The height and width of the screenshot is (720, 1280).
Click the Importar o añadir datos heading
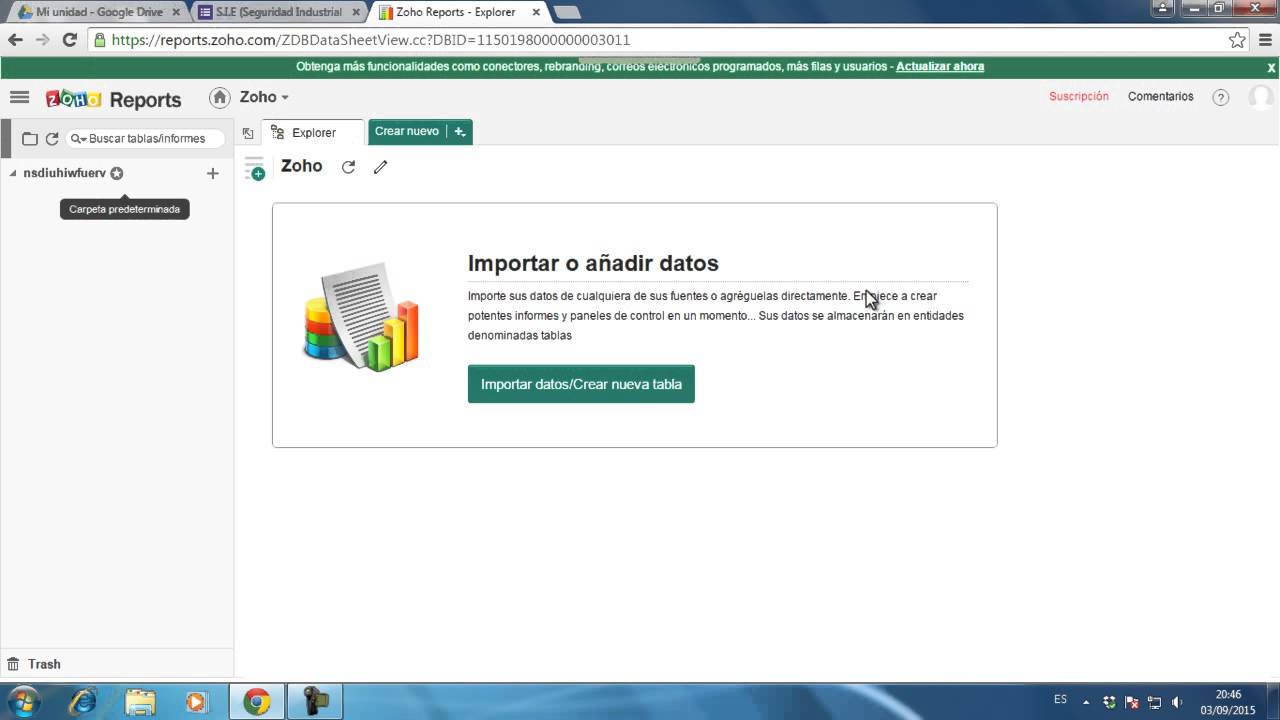click(593, 263)
